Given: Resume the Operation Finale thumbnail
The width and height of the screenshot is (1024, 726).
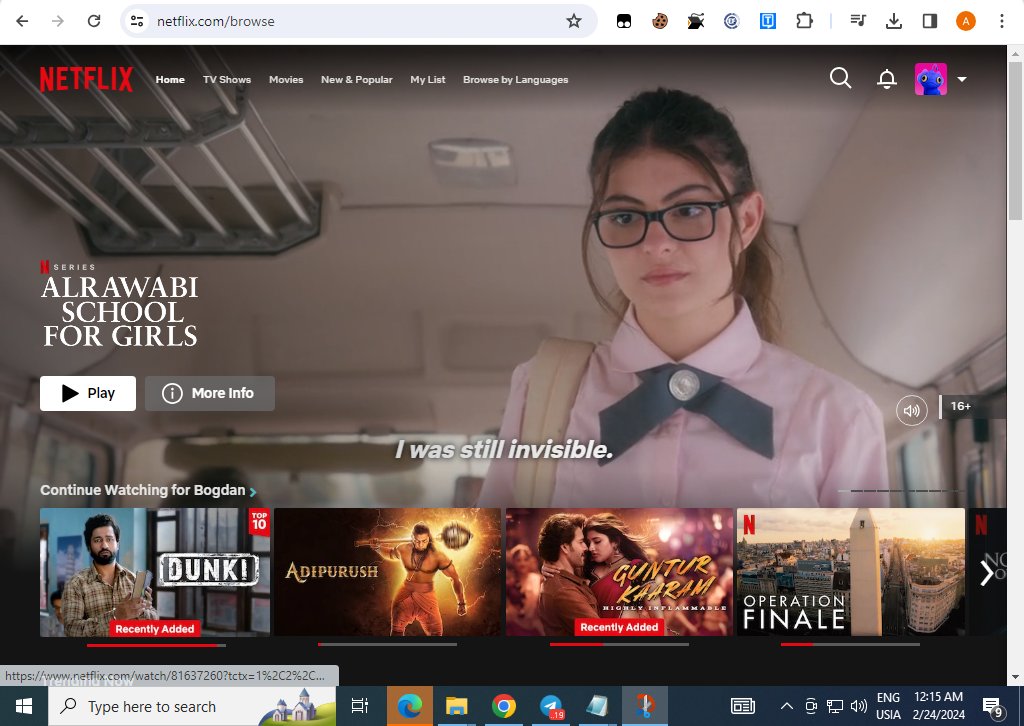Looking at the screenshot, I should [x=850, y=572].
